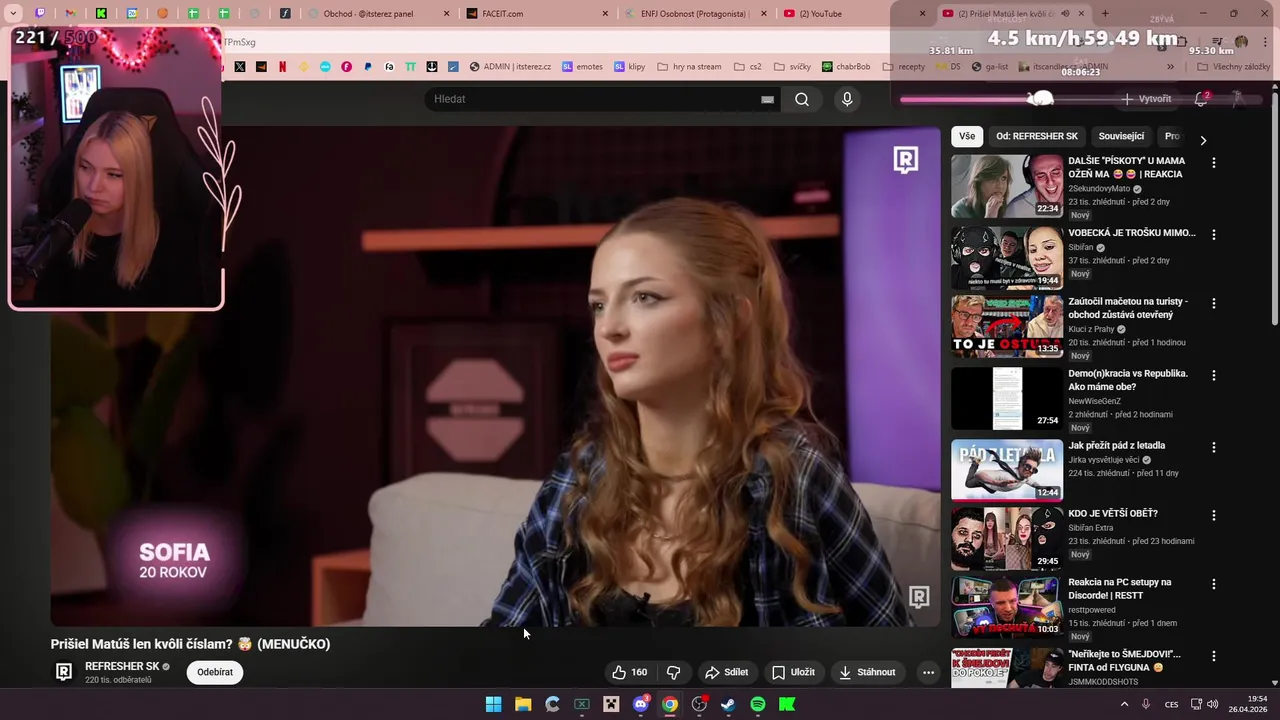Image resolution: width=1280 pixels, height=720 pixels.
Task: Open the emotes bookmark
Action: point(582,67)
